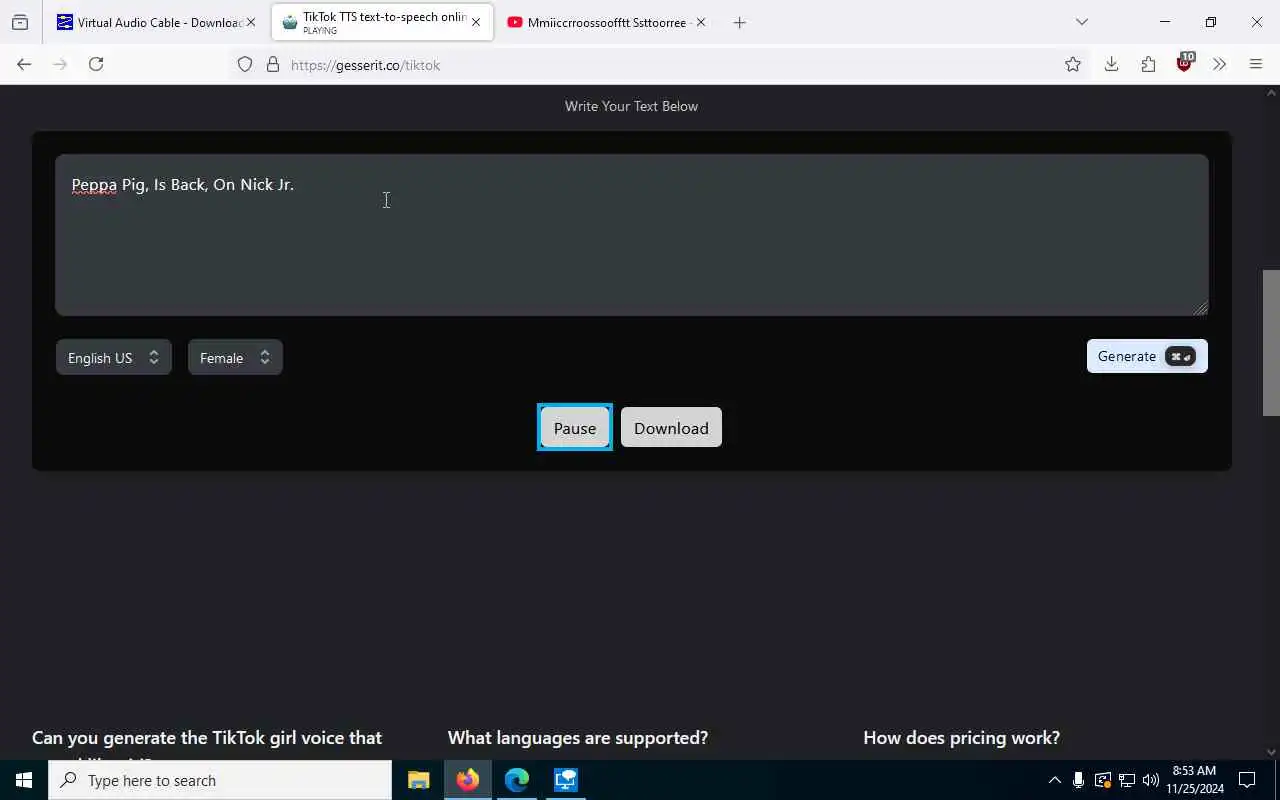Click the Generate button
The image size is (1280, 800).
click(x=1147, y=356)
